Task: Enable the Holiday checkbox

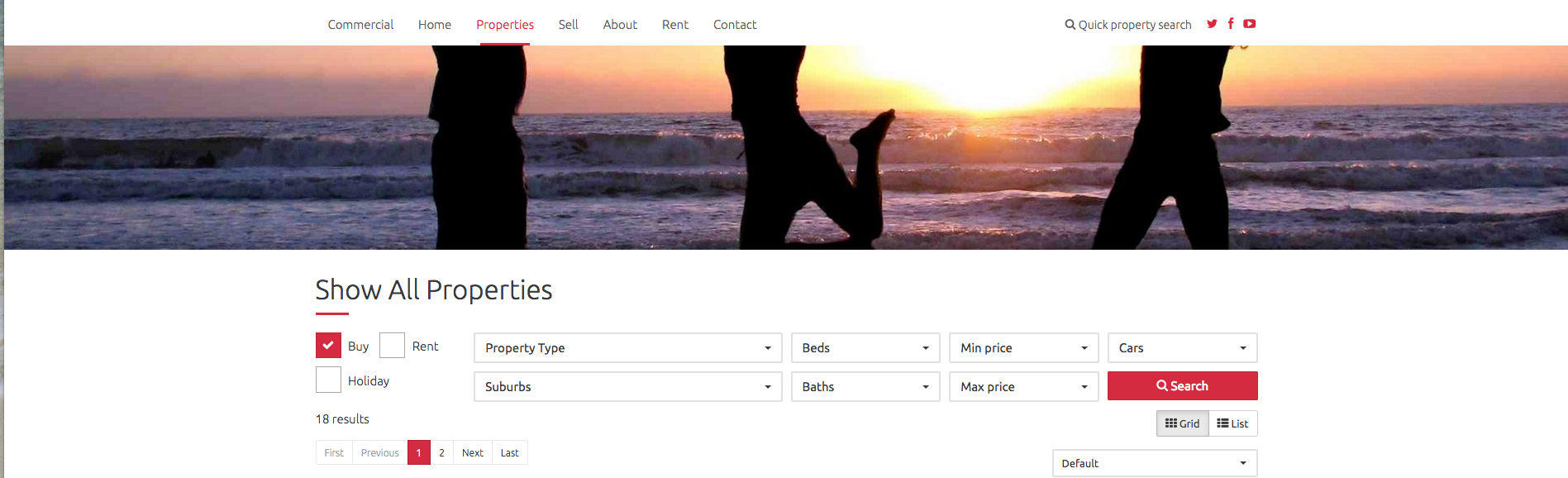Action: point(328,380)
